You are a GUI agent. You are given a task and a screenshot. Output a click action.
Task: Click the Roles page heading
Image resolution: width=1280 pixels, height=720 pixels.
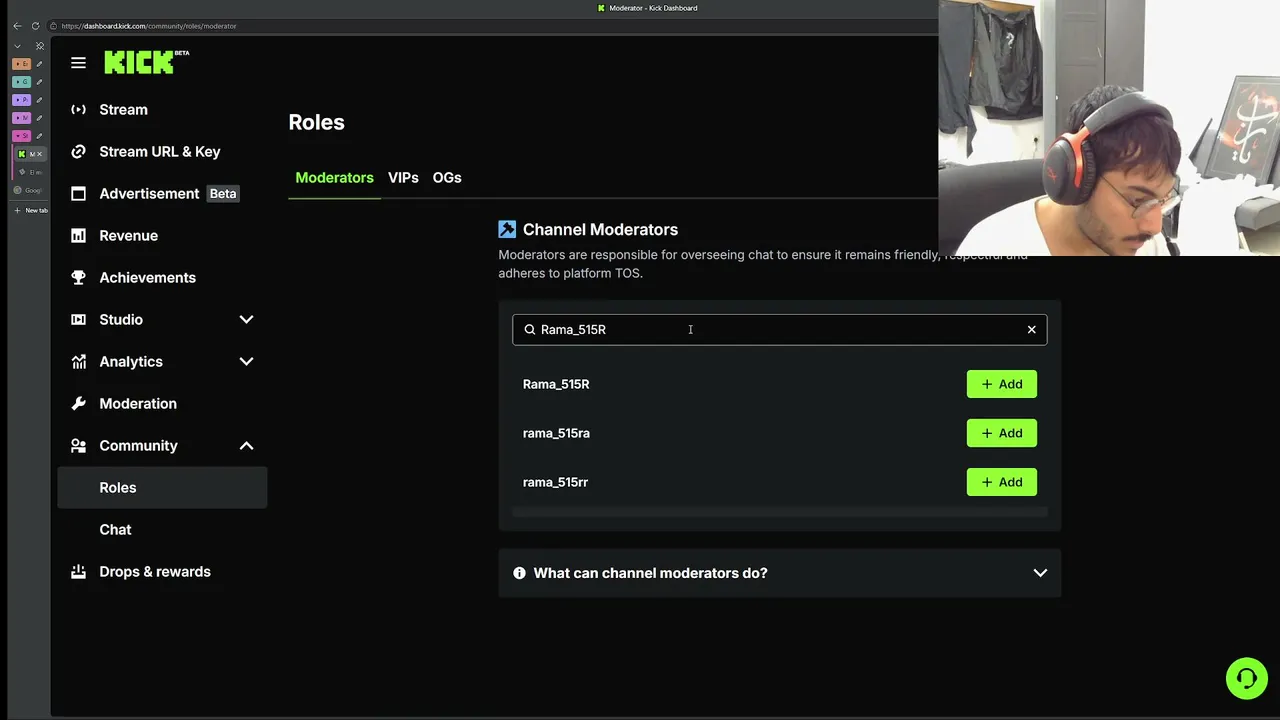316,122
